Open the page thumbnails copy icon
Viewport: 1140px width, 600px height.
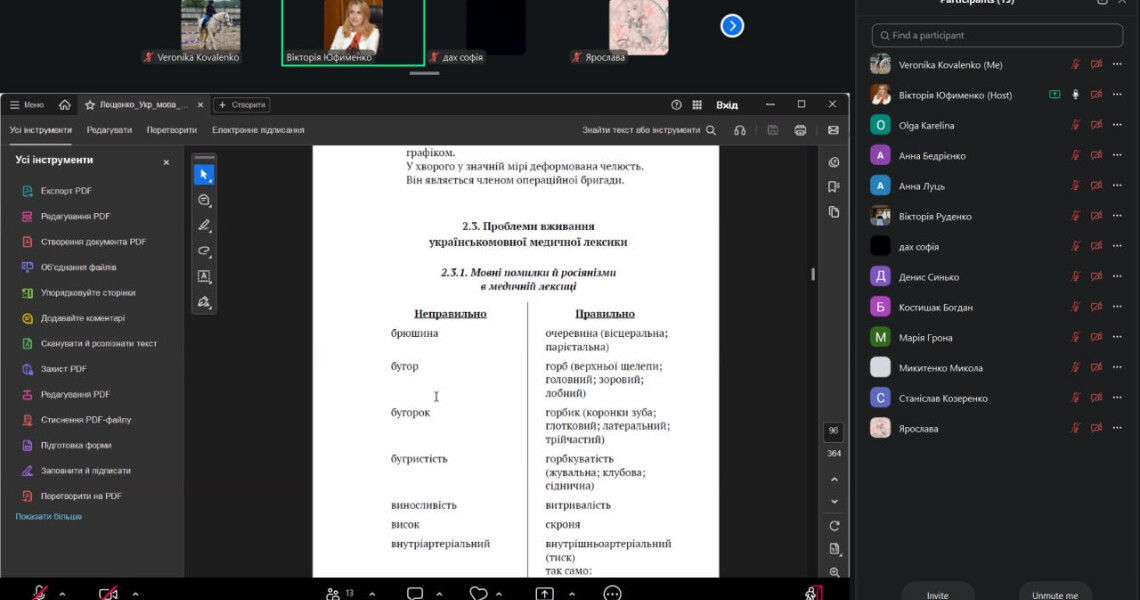(x=834, y=212)
